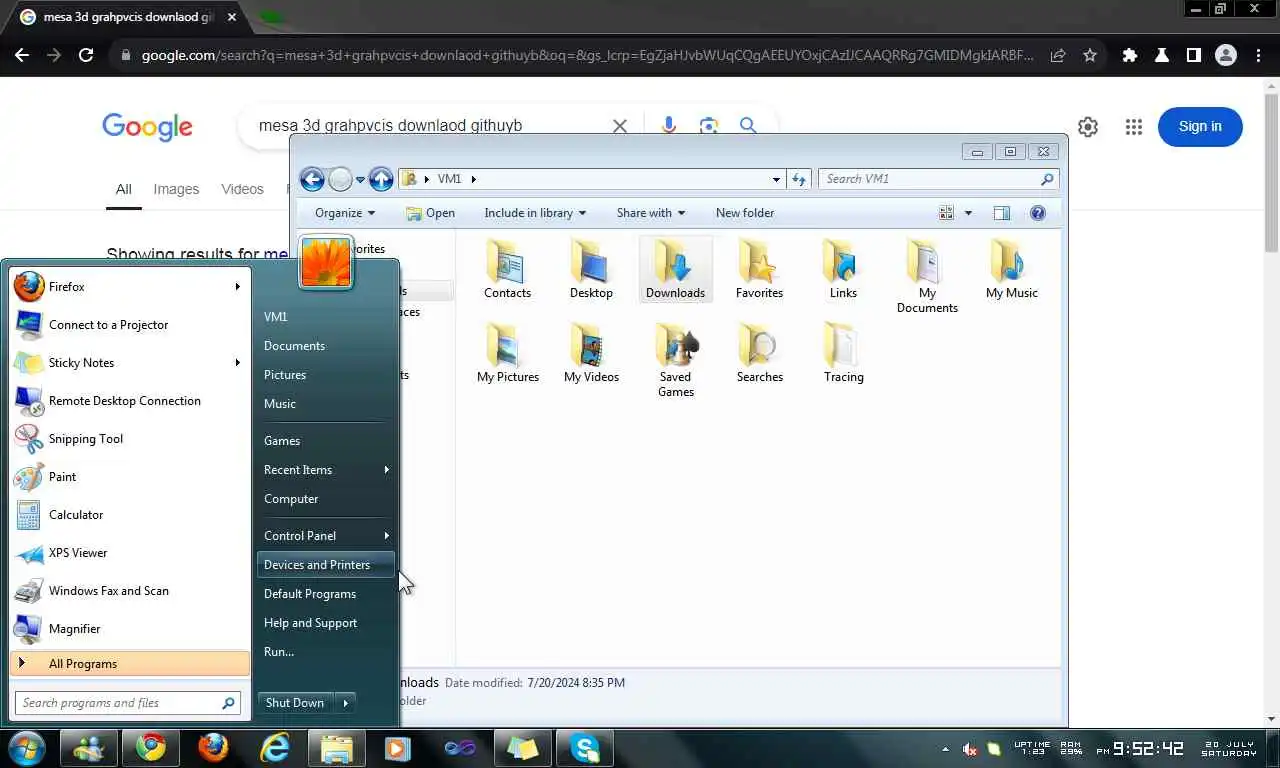Open Documents from Start menu
The width and height of the screenshot is (1280, 768).
coord(324,346)
